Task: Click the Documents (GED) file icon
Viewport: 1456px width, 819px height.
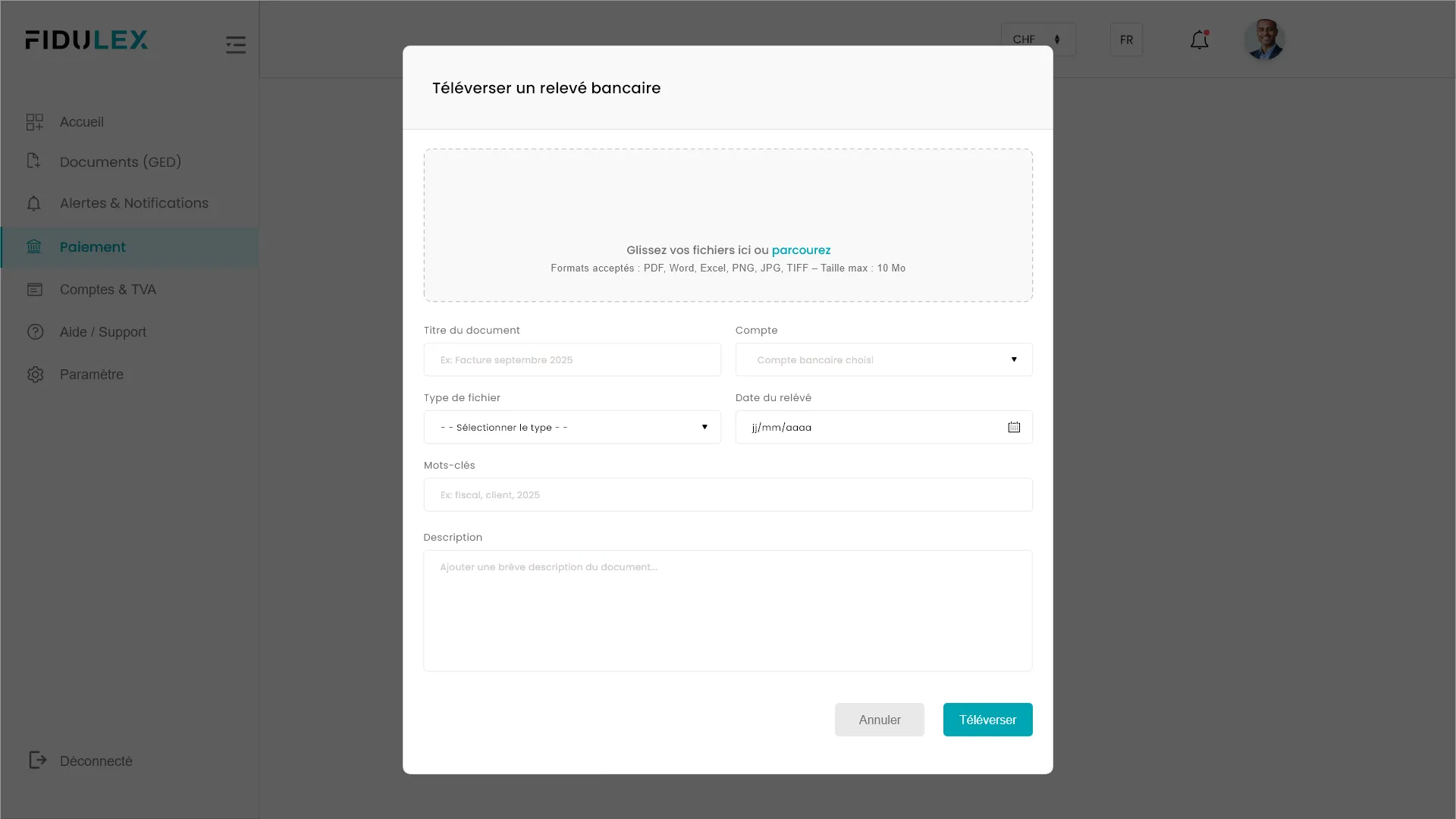Action: (33, 161)
